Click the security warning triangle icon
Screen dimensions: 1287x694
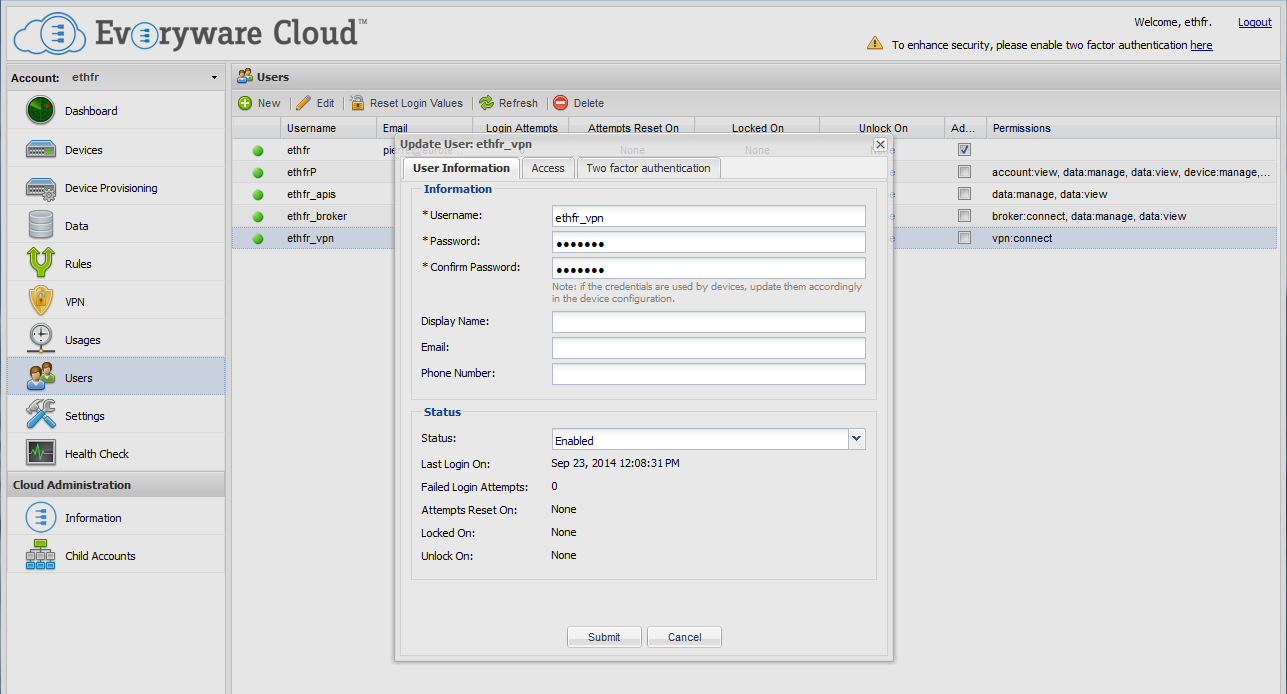click(x=875, y=44)
